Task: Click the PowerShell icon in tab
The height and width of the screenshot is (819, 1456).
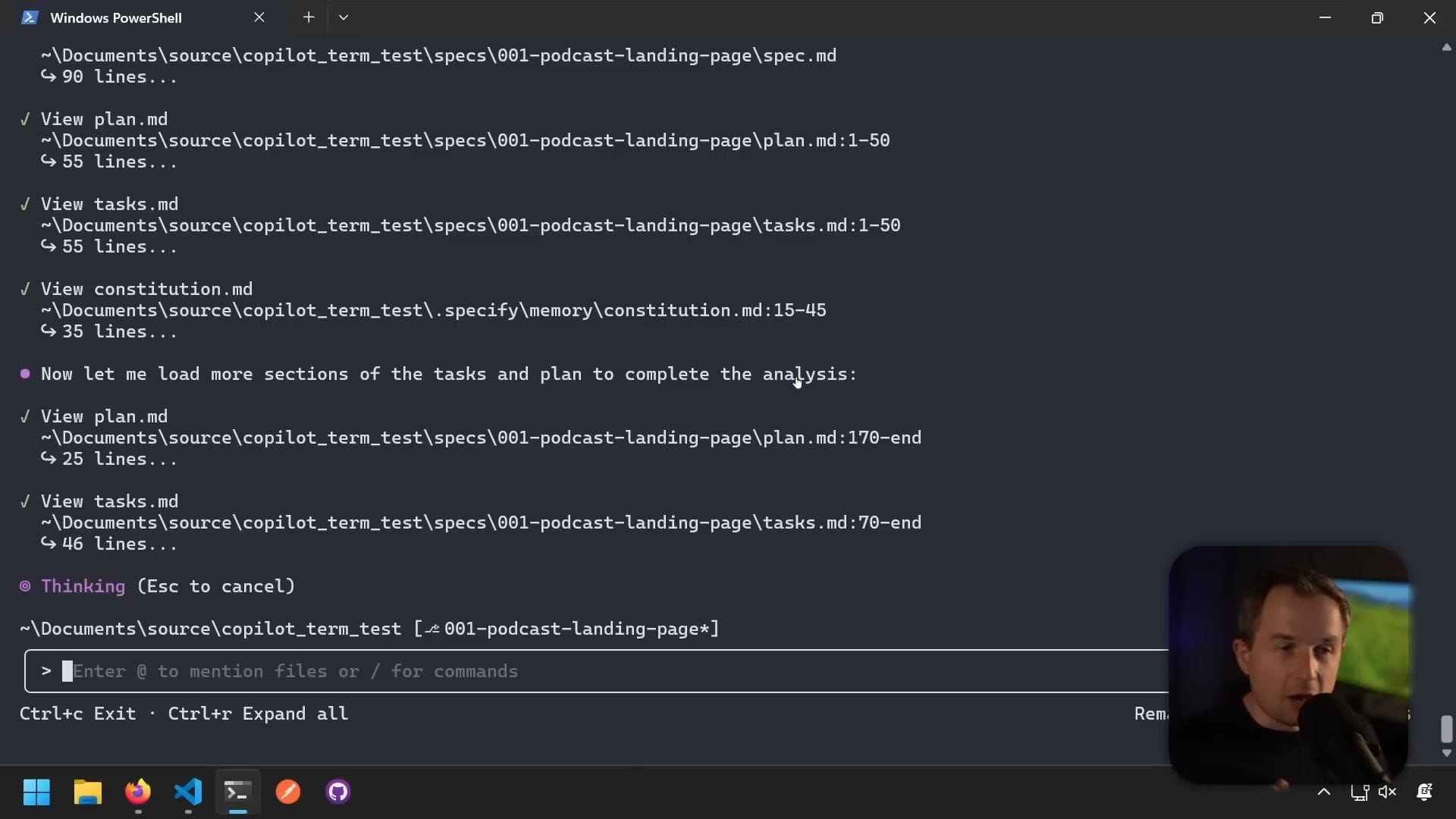Action: coord(30,17)
